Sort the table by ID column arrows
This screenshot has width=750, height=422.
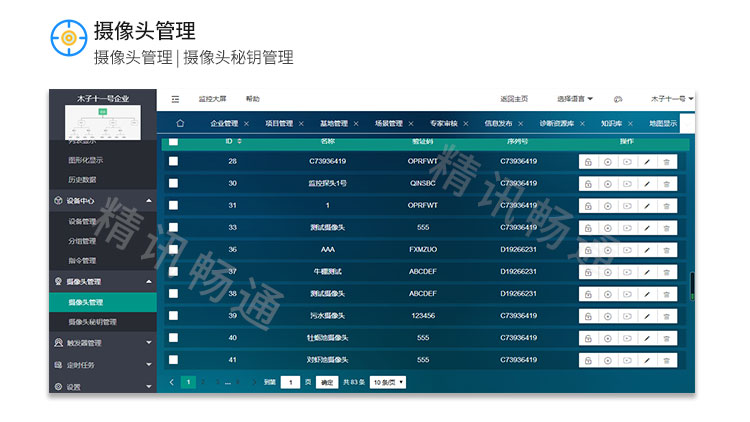[x=239, y=141]
